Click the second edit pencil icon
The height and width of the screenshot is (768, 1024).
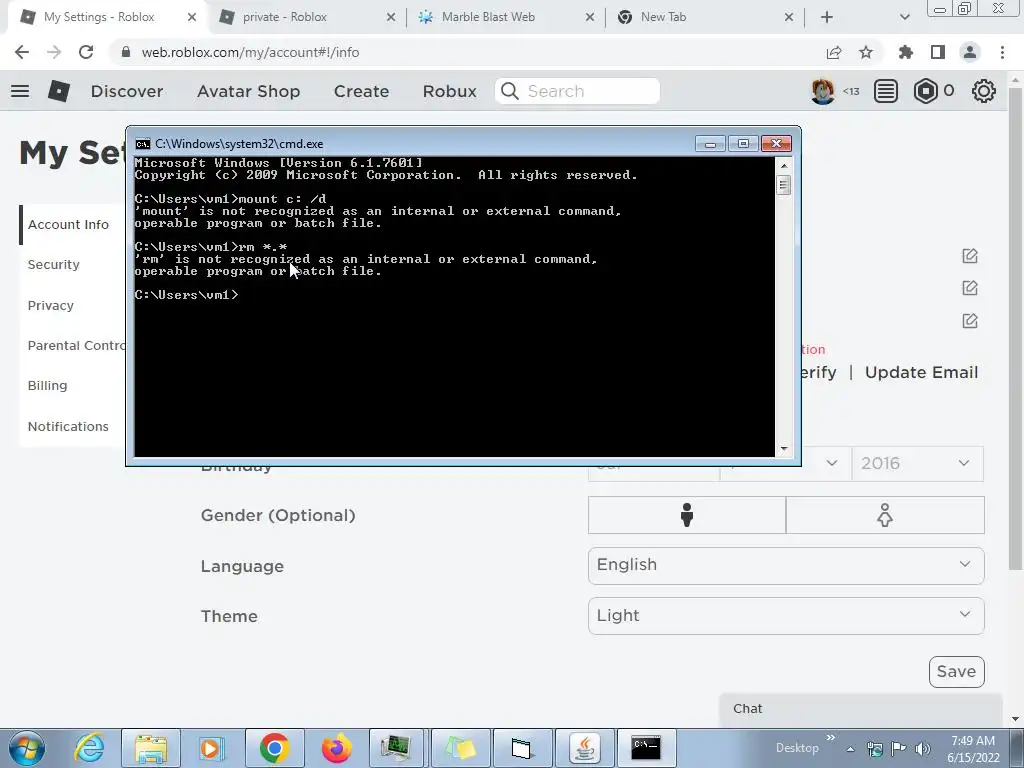pyautogui.click(x=970, y=288)
